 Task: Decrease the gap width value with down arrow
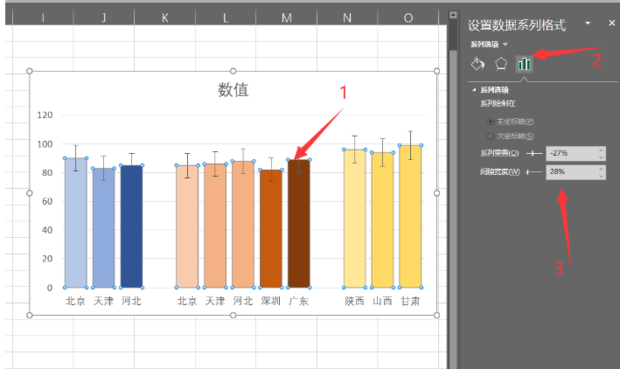[x=601, y=175]
